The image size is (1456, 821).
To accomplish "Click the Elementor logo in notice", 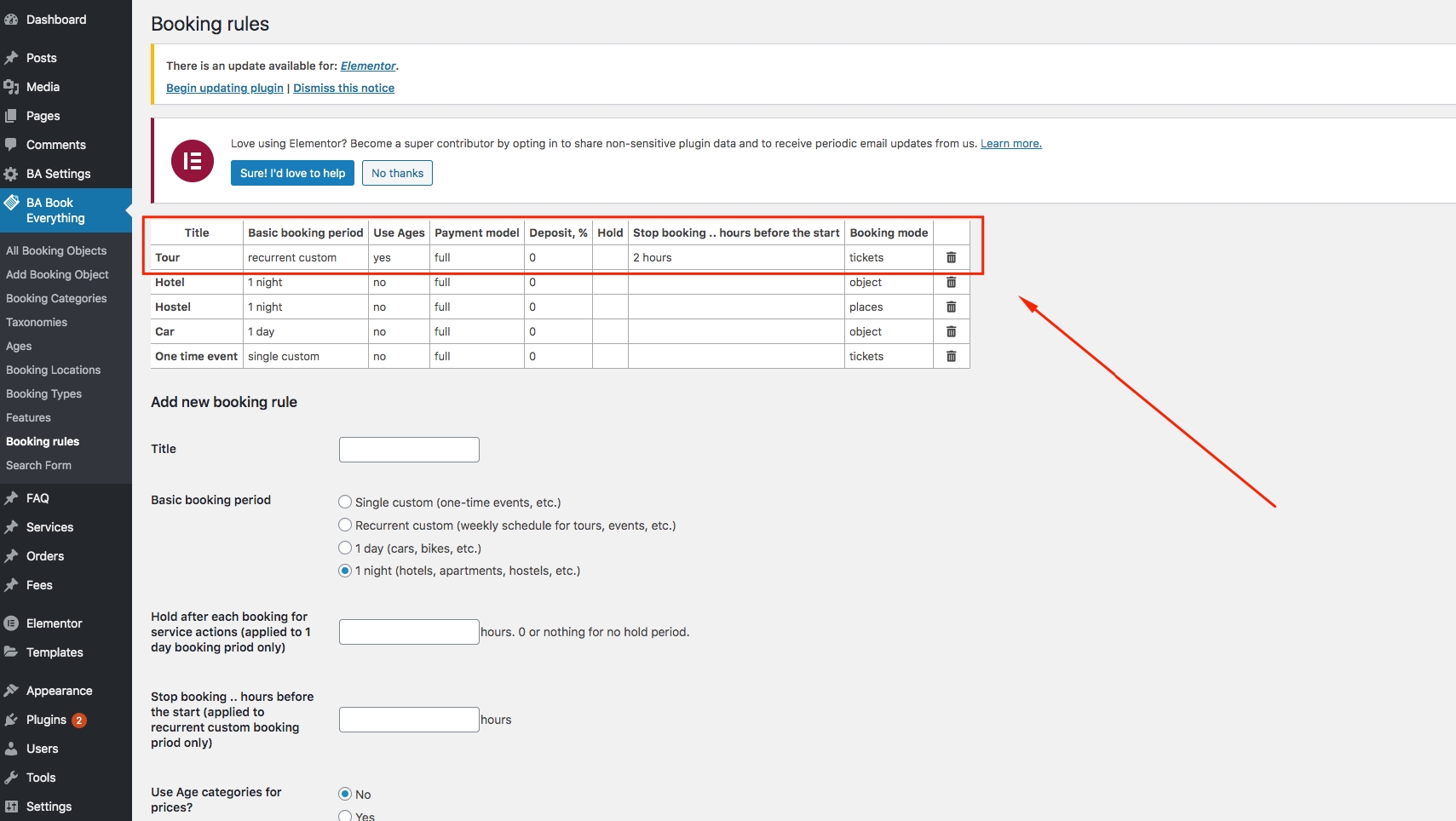I will click(193, 161).
